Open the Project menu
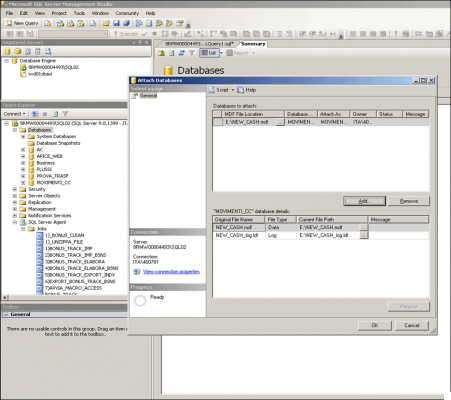451x400 pixels. pyautogui.click(x=59, y=13)
